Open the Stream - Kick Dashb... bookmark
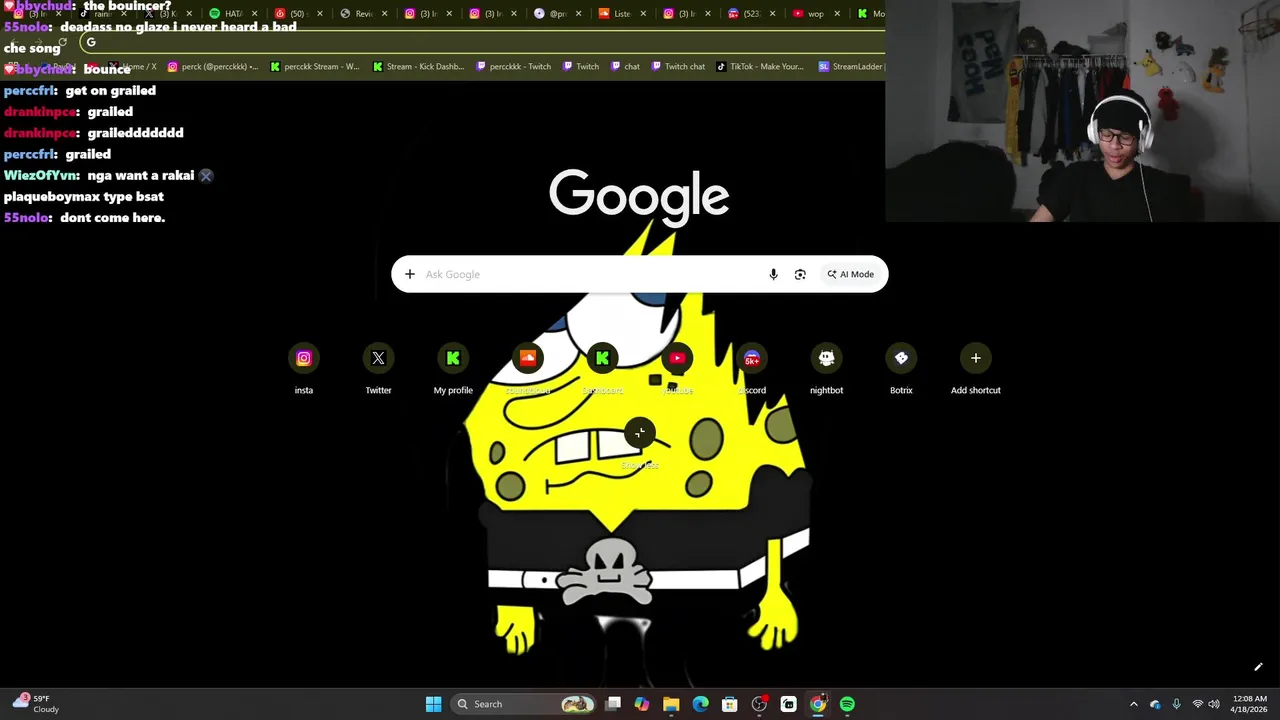This screenshot has height=720, width=1280. (417, 67)
